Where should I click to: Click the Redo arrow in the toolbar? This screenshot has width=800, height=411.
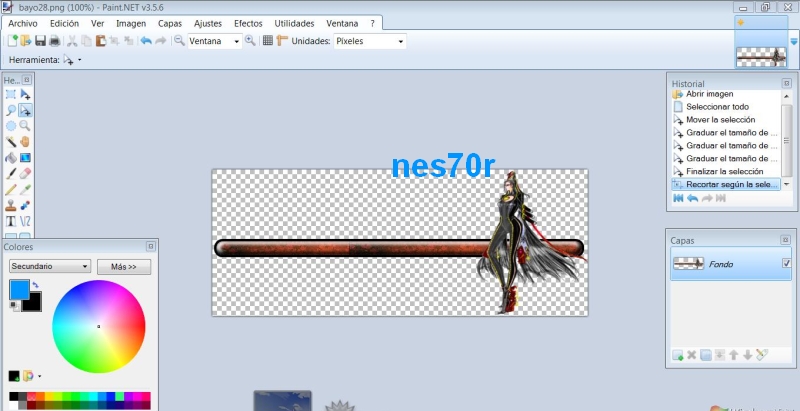161,41
